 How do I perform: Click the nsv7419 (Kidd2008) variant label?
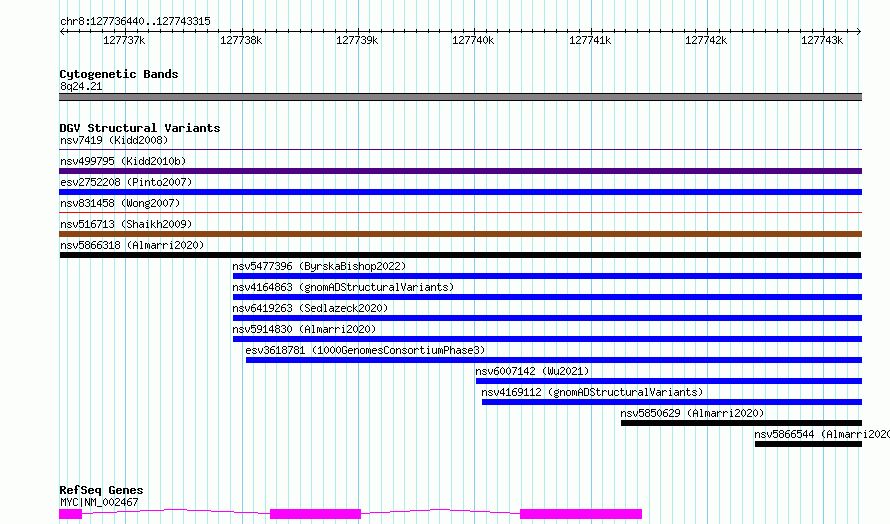(x=114, y=140)
